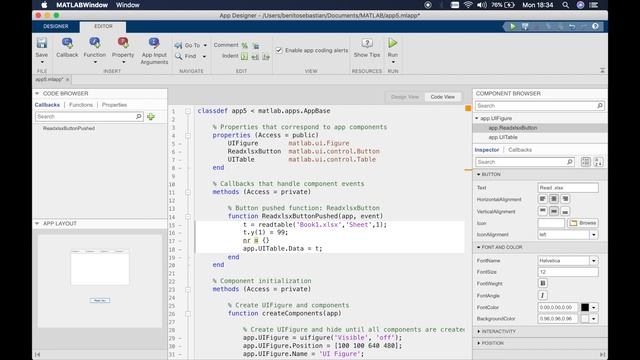
Task: Open the quick-access help question icon
Action: 595,26
